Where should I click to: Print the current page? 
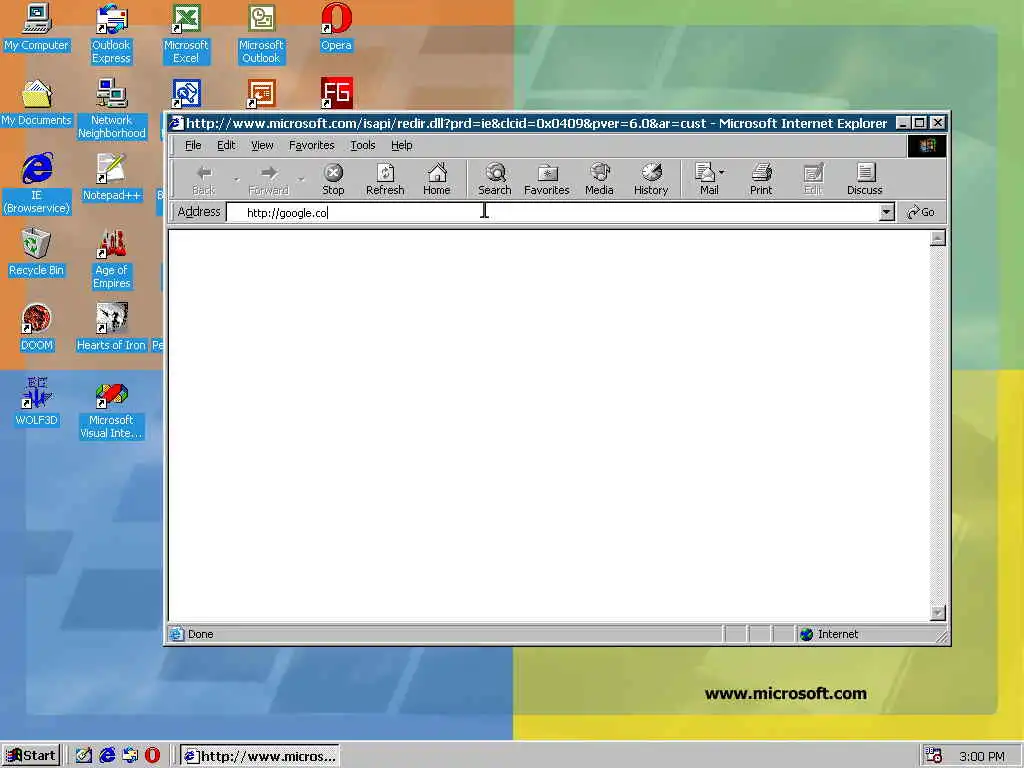[x=761, y=179]
